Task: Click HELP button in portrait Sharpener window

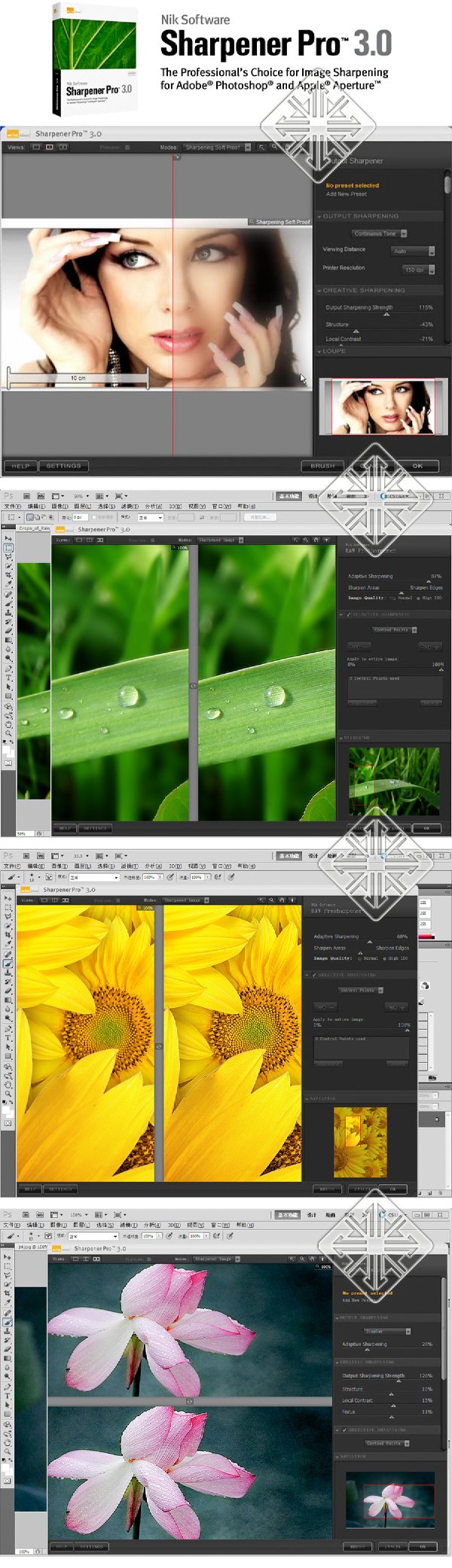Action: [x=20, y=466]
